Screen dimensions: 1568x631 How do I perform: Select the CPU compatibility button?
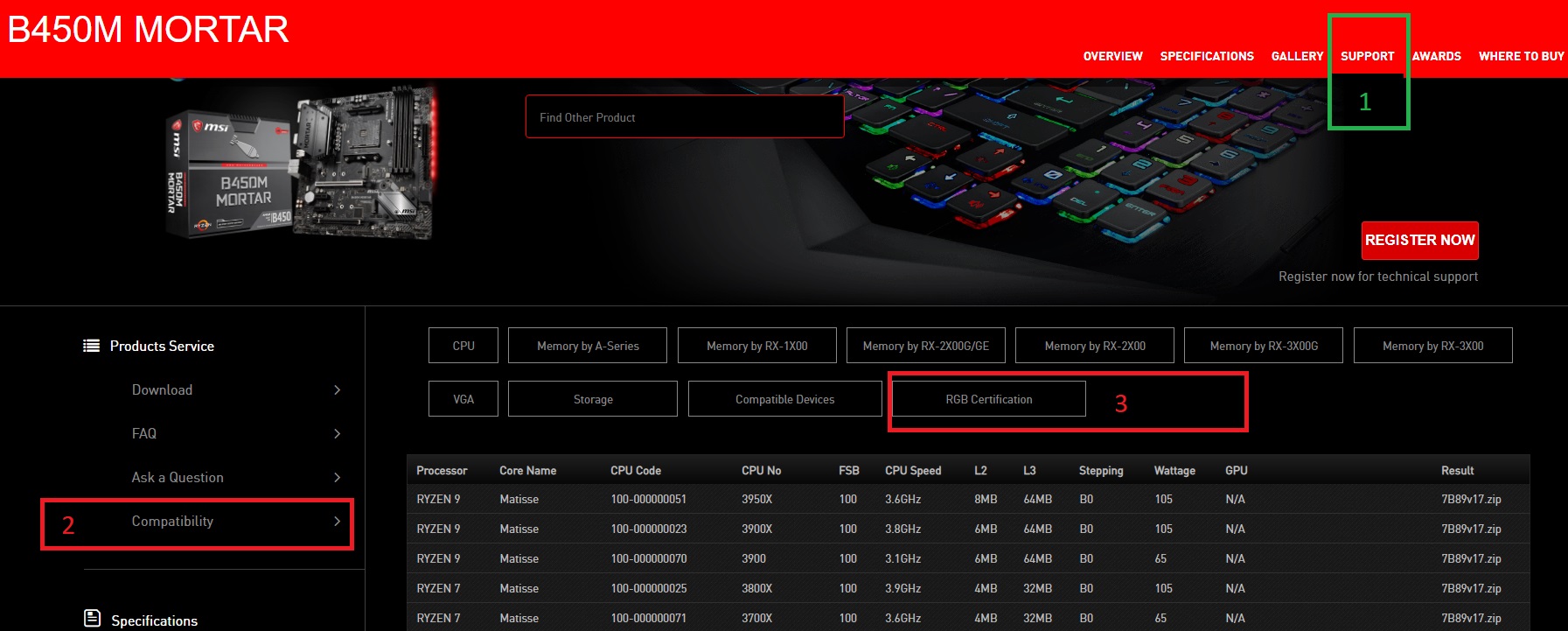463,346
